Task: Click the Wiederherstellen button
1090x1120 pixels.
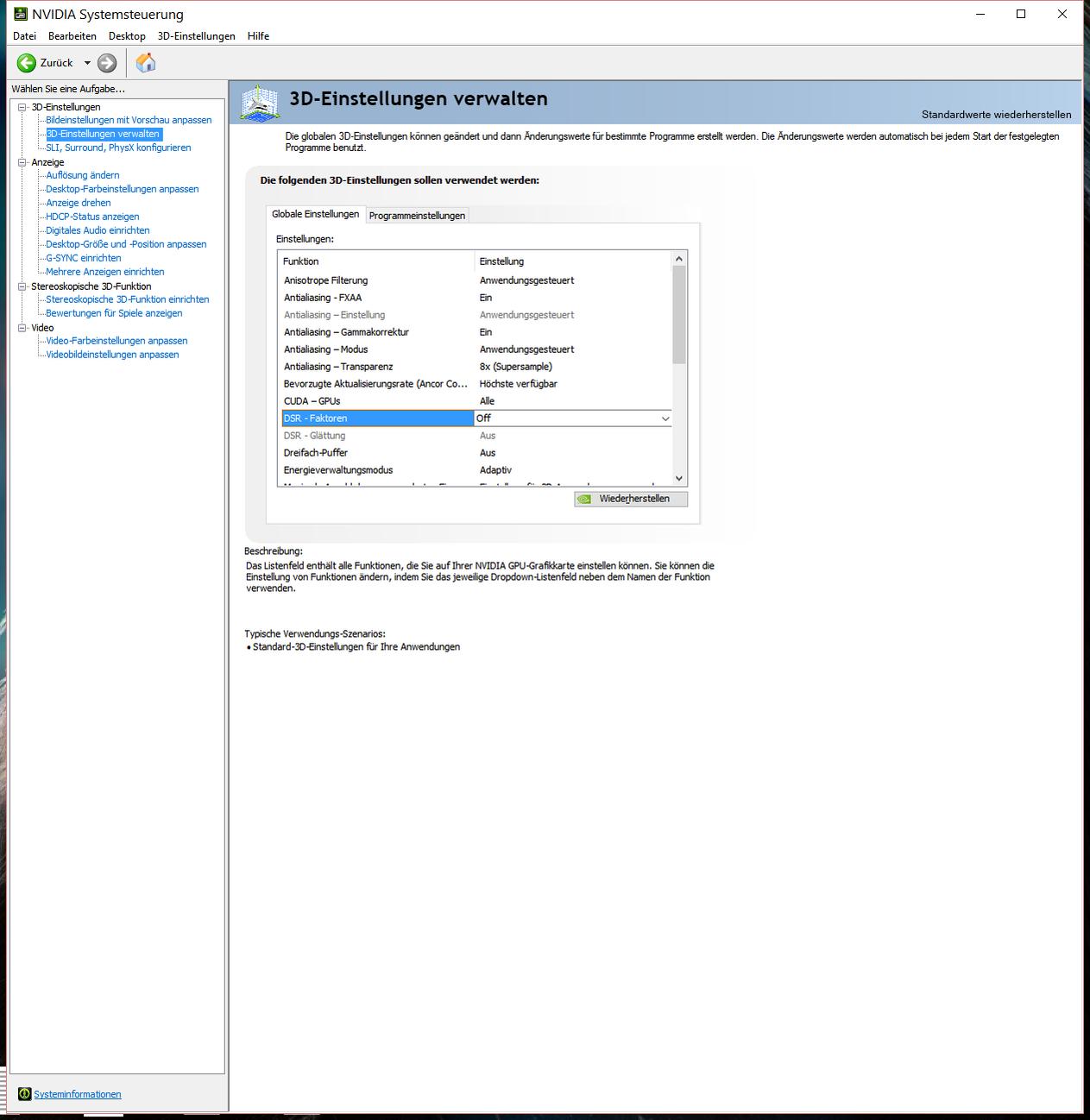Action: tap(631, 499)
